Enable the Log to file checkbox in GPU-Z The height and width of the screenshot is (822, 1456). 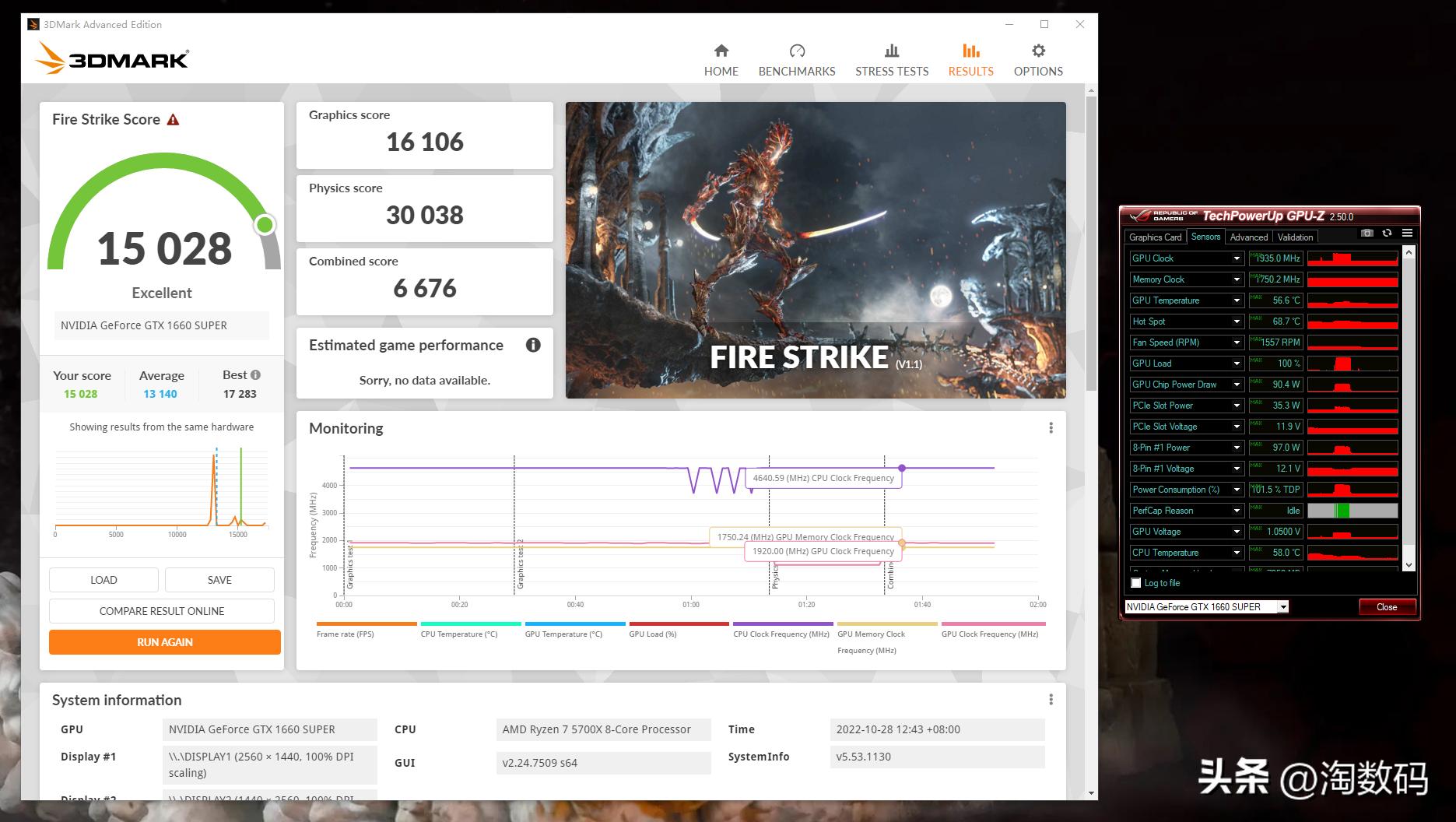tap(1135, 583)
